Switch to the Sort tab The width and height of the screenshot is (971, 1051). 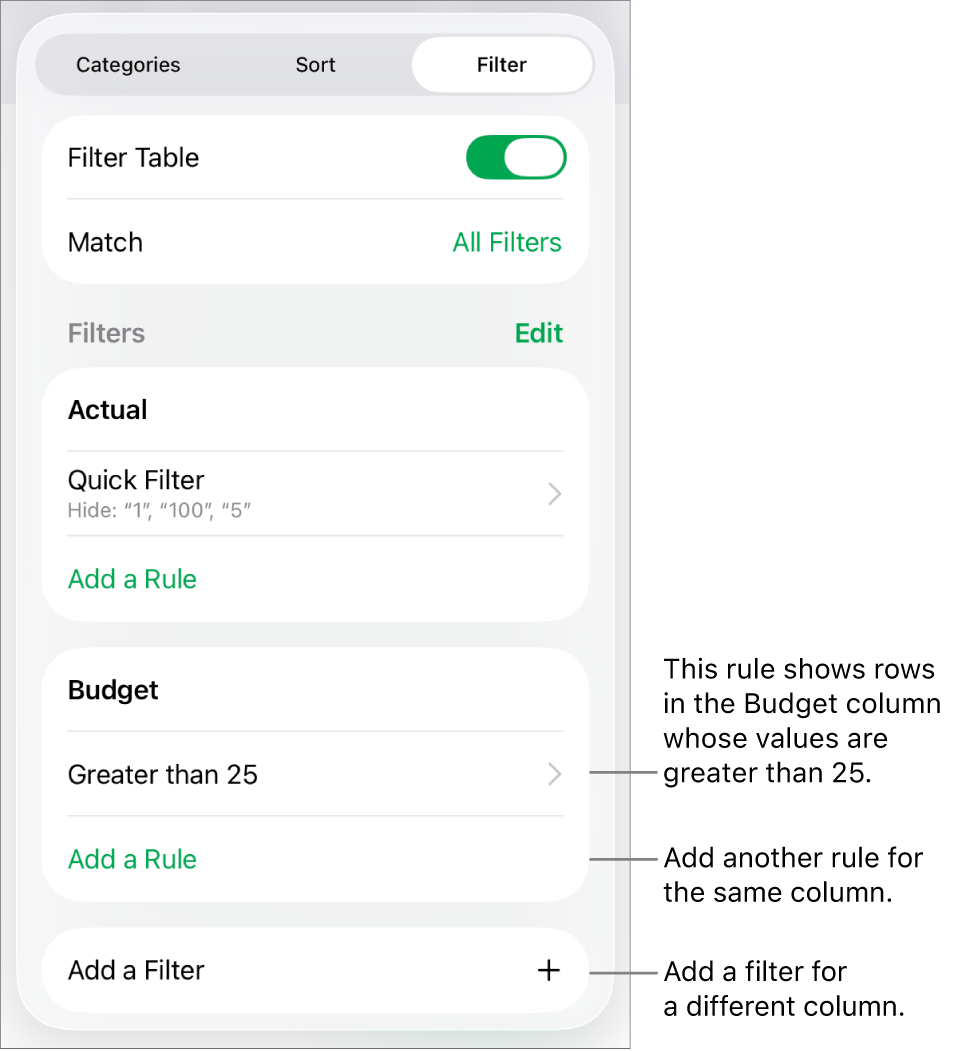[315, 64]
